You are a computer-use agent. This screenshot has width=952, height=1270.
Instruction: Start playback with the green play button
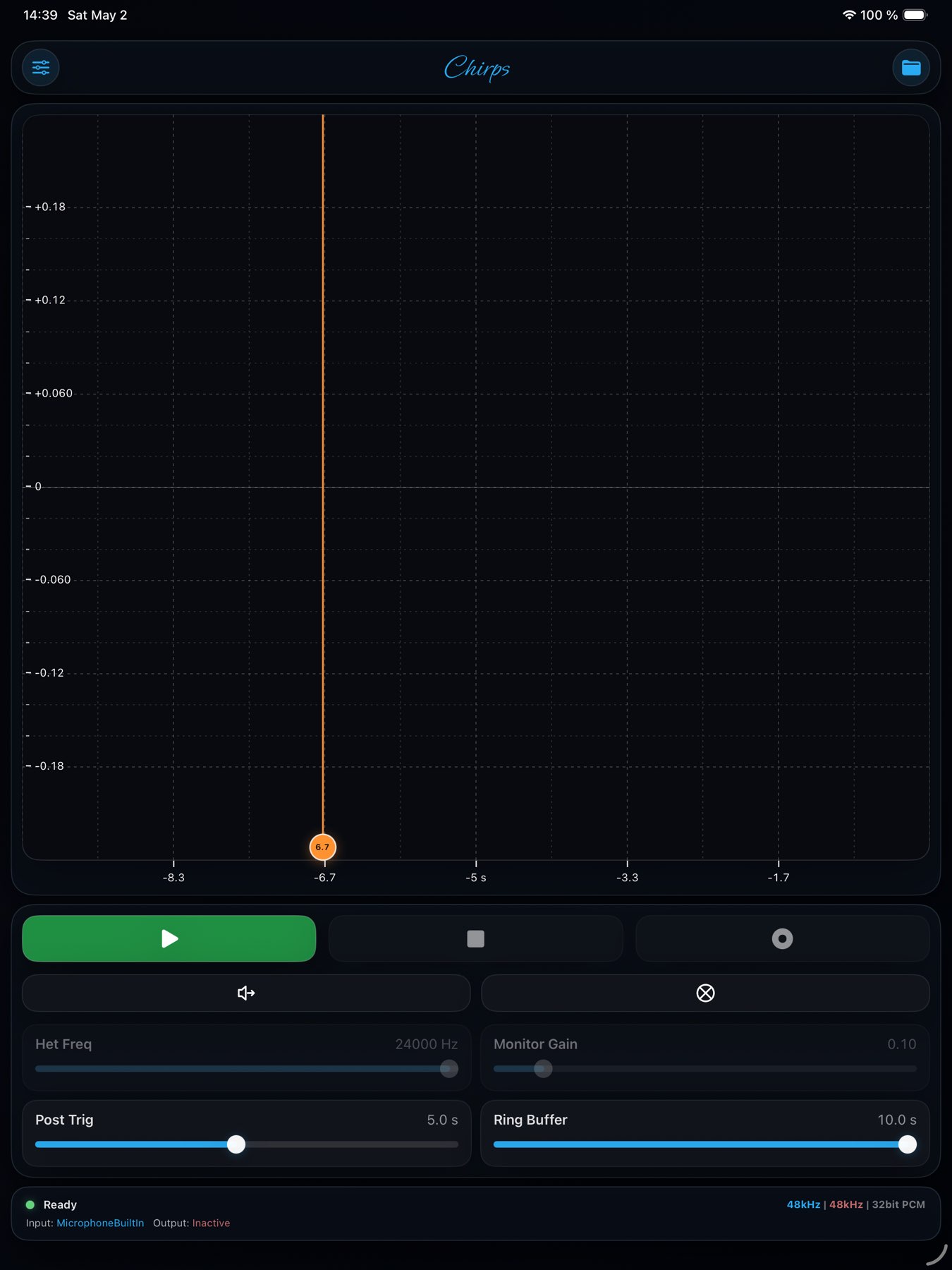pyautogui.click(x=169, y=938)
